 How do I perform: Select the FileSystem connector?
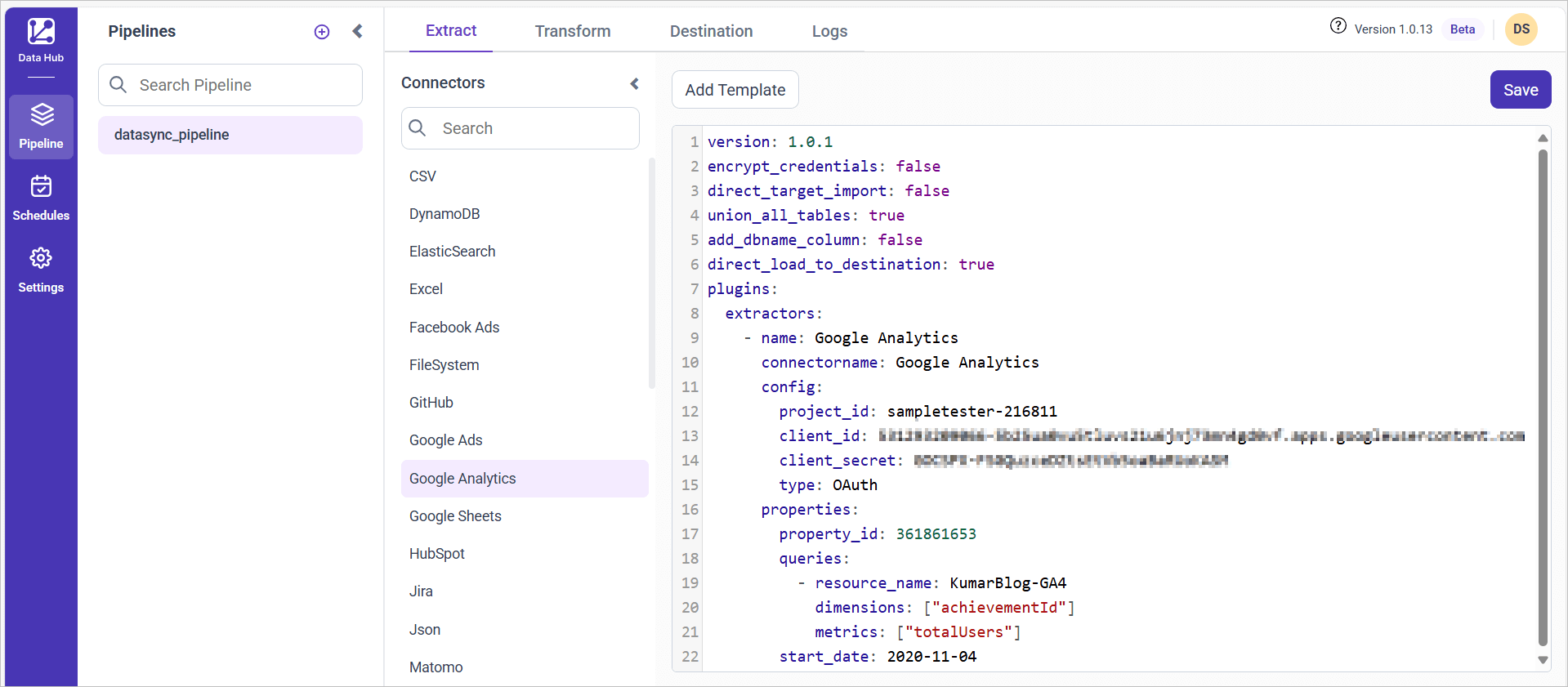(x=525, y=365)
